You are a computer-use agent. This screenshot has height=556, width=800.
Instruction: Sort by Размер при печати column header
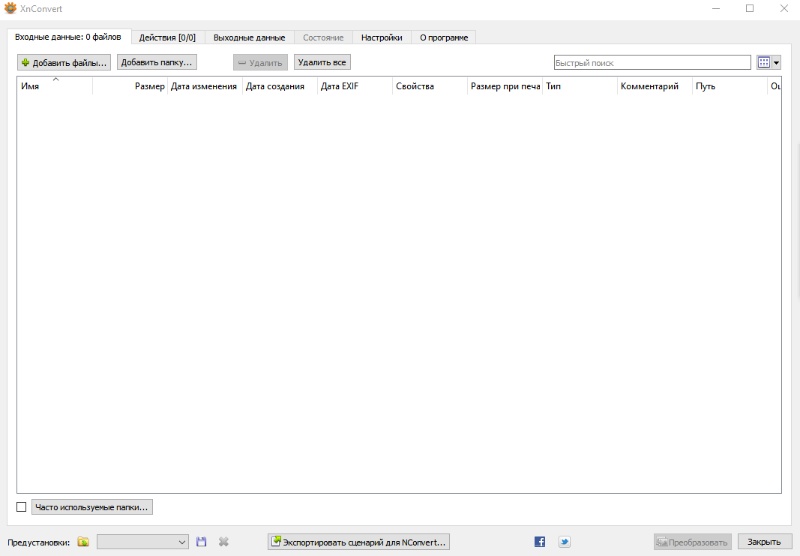click(x=505, y=86)
